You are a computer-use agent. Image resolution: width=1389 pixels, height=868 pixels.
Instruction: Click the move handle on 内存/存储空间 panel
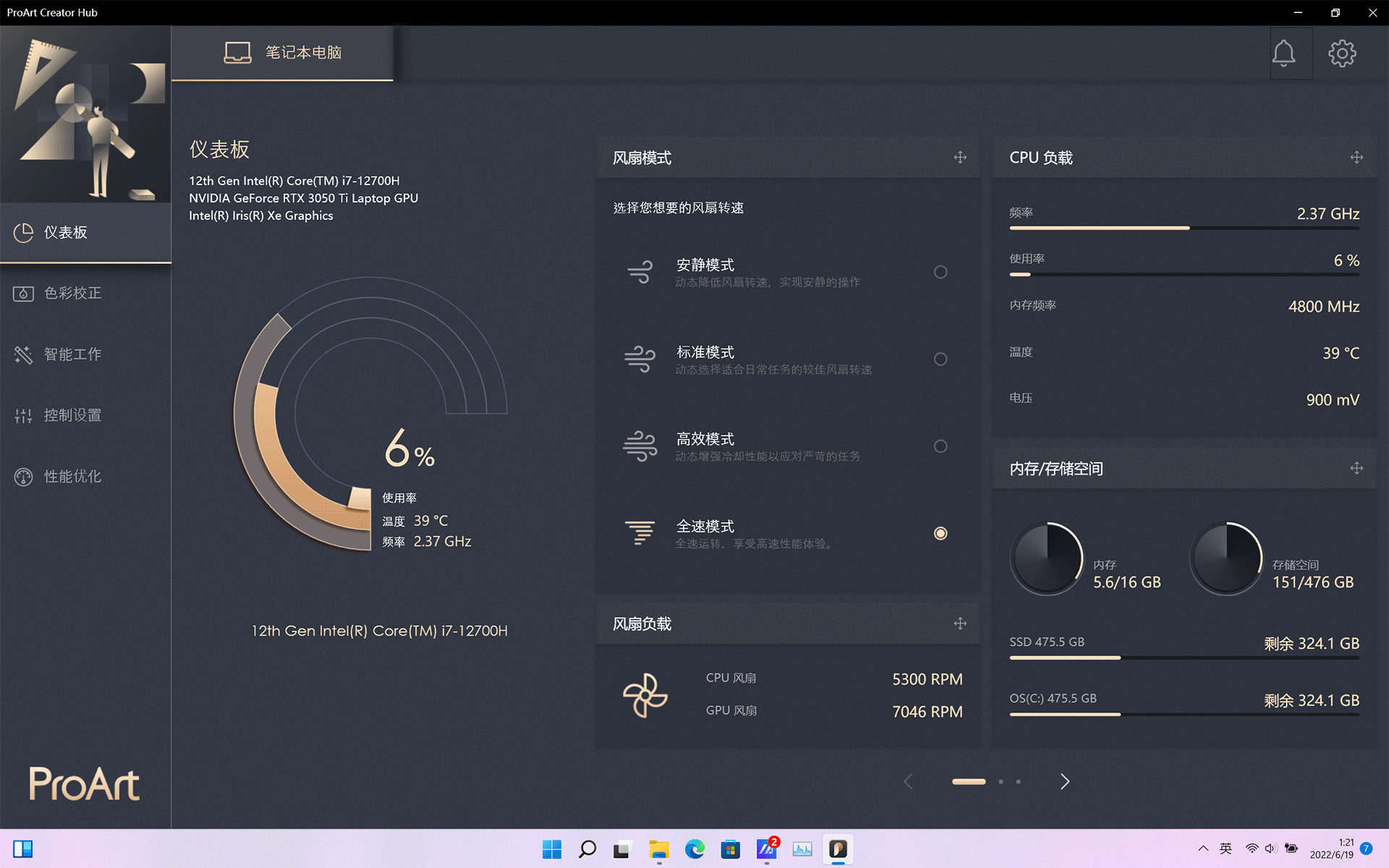(x=1356, y=469)
